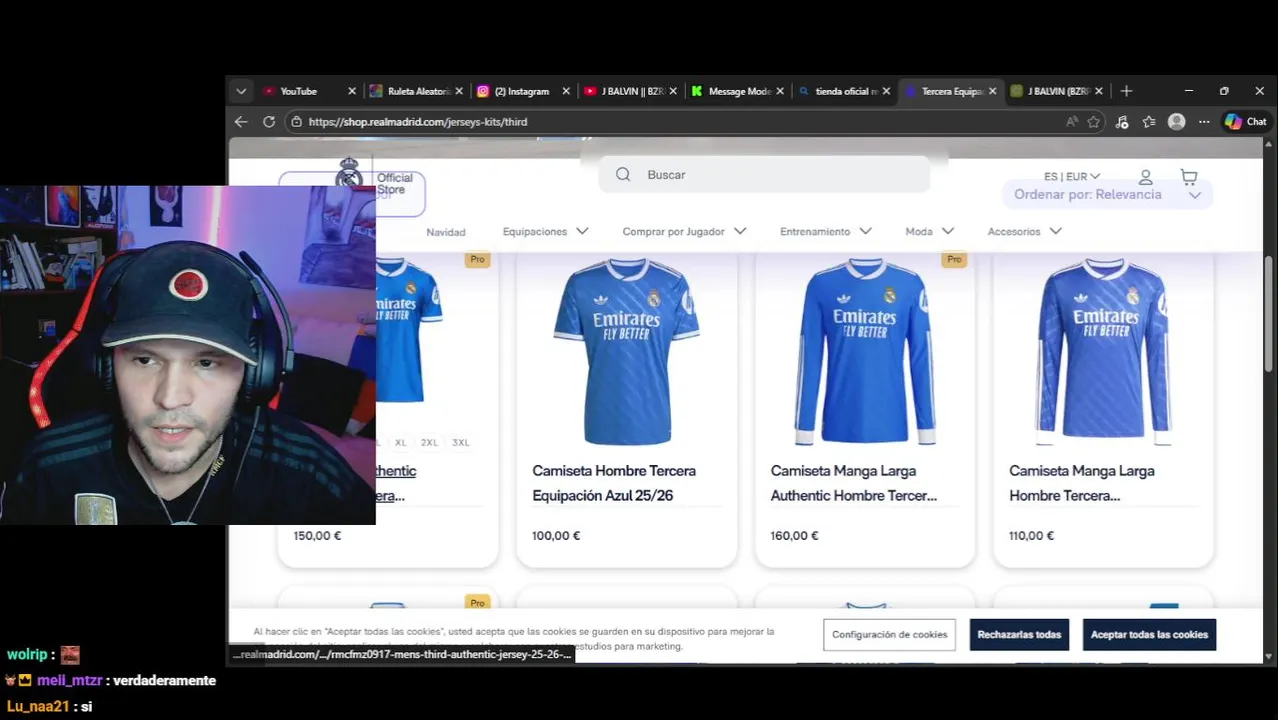This screenshot has width=1278, height=720.
Task: Click Rechazarlas todas cookies button
Action: (1019, 635)
